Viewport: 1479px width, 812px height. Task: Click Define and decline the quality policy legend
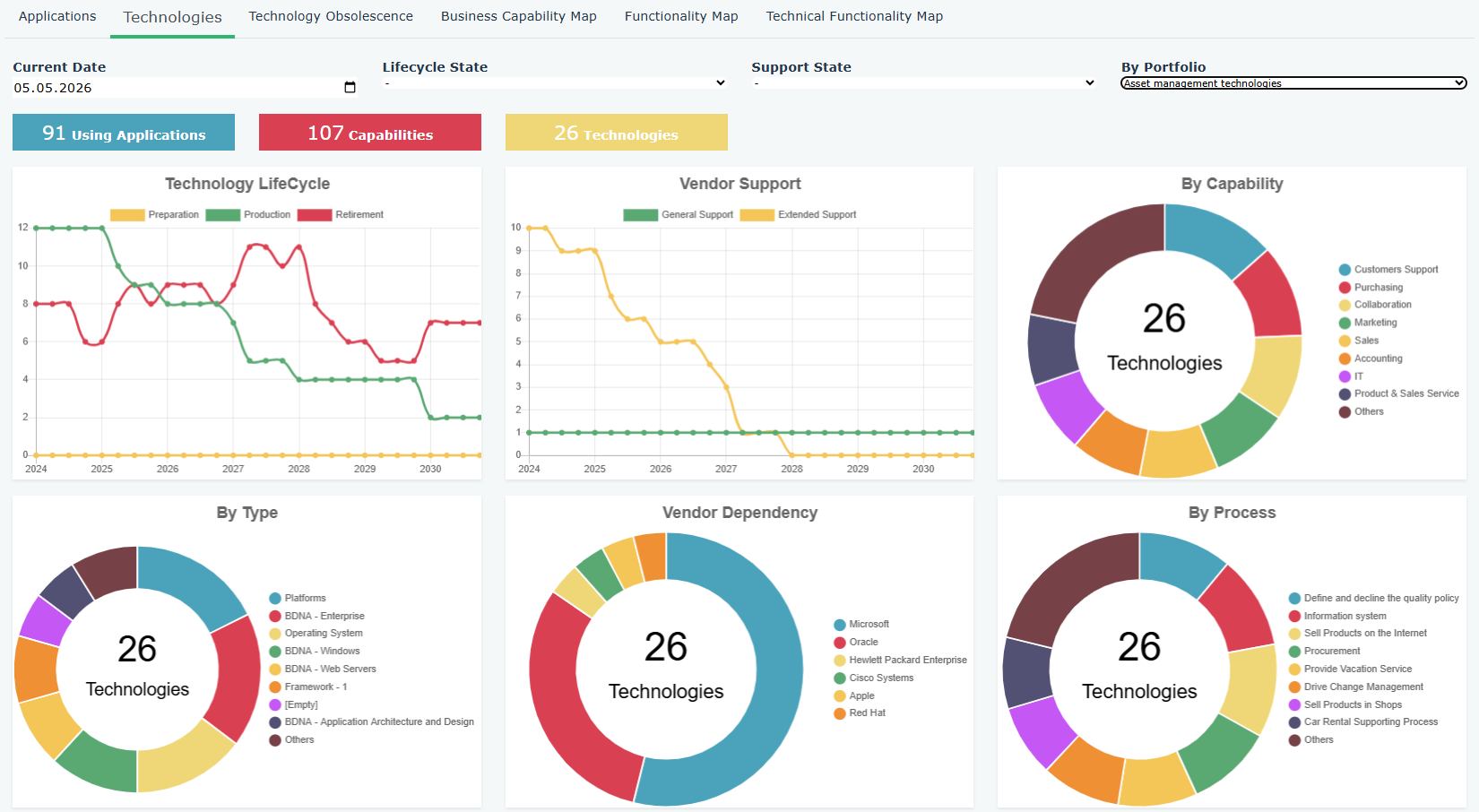1374,598
